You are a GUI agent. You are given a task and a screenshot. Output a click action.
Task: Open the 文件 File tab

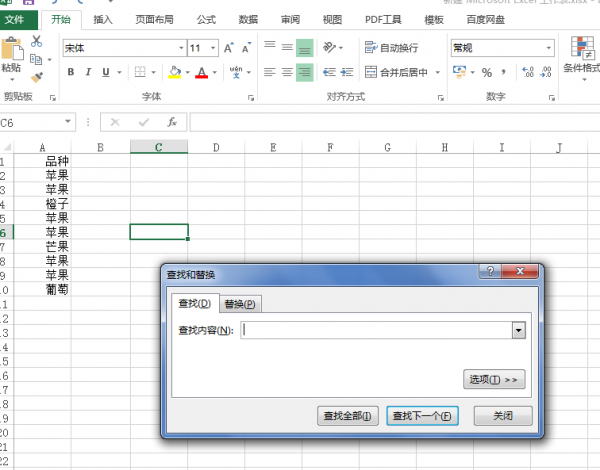click(18, 20)
